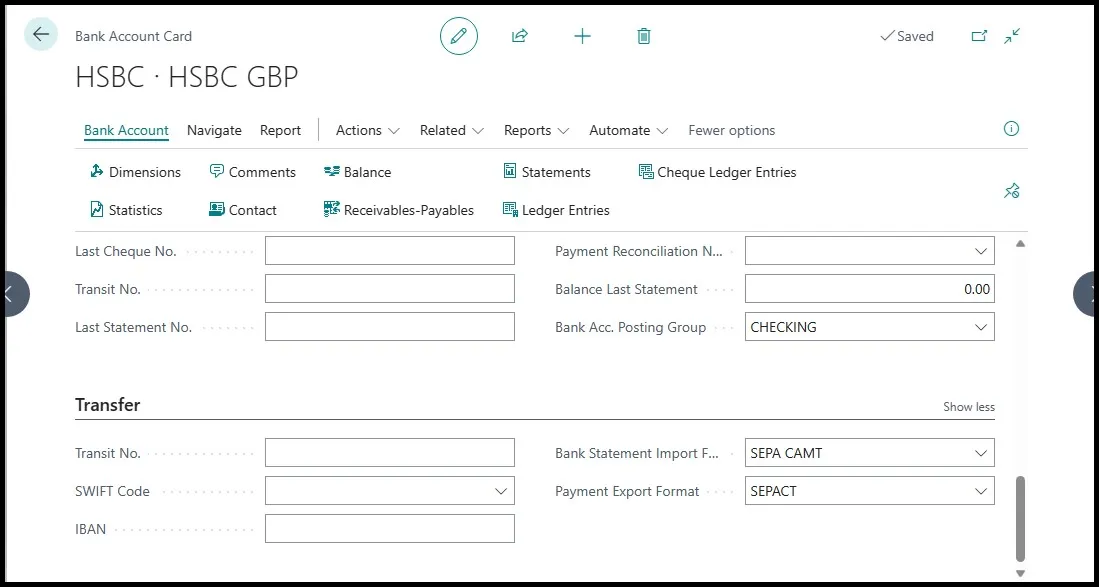Click the Saved status indicator
1099x587 pixels.
coord(907,36)
